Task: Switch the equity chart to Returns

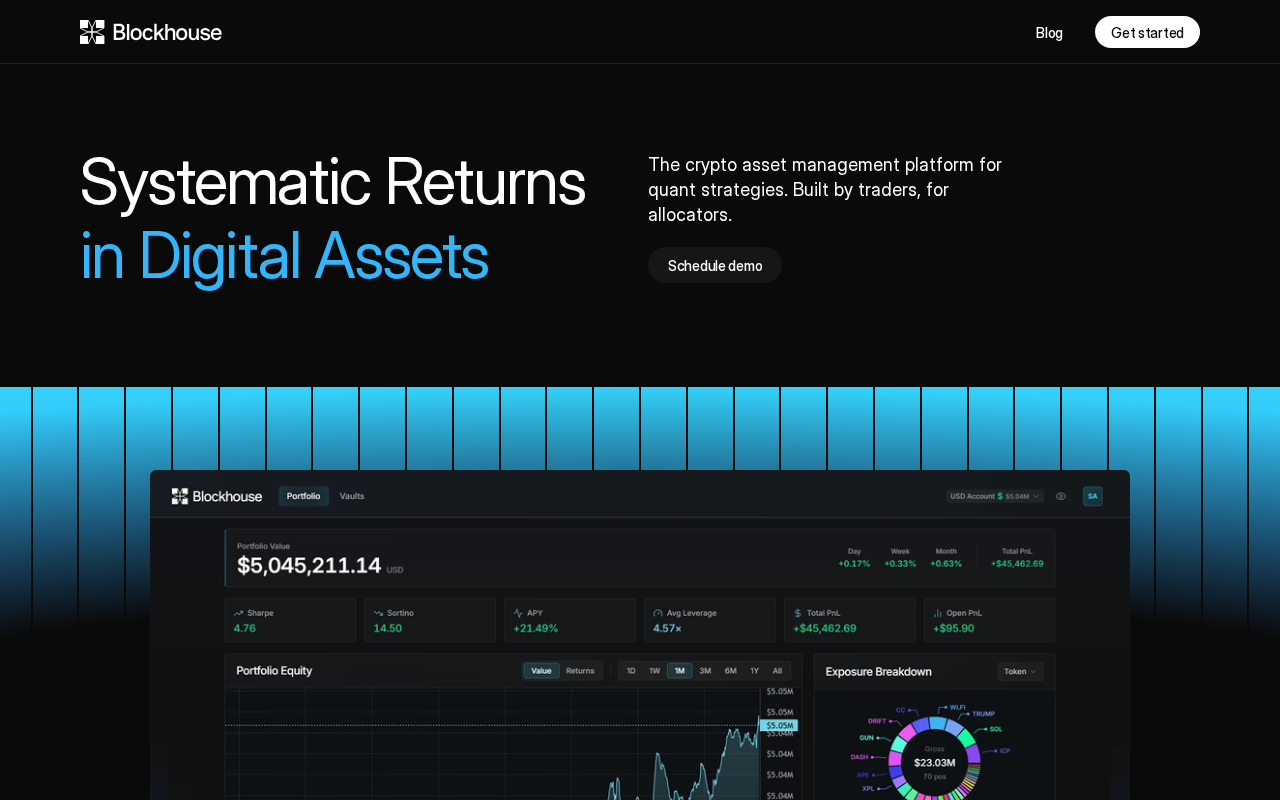Action: click(580, 671)
